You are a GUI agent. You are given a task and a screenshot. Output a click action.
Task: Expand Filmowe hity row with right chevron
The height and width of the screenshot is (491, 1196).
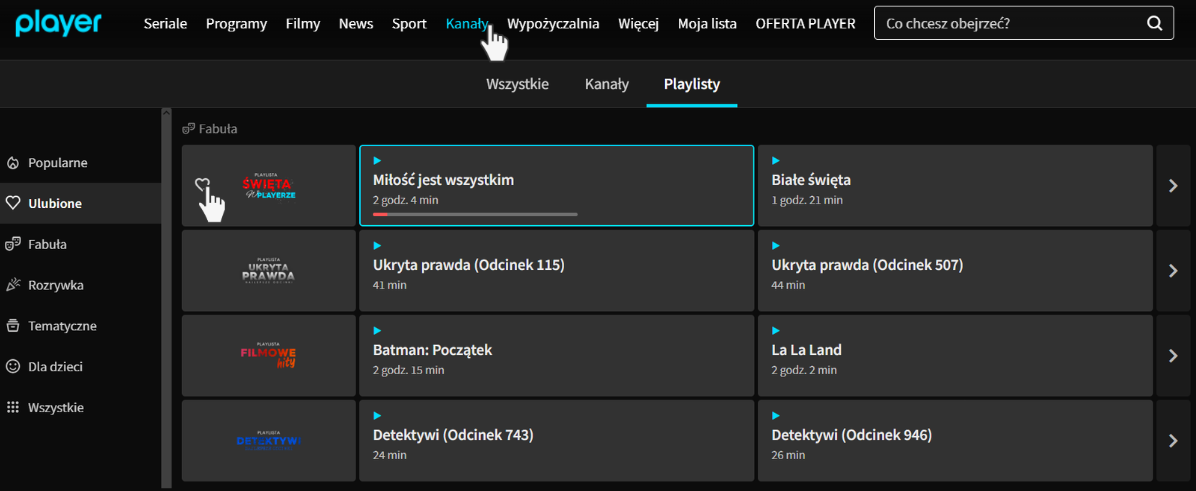[1175, 356]
